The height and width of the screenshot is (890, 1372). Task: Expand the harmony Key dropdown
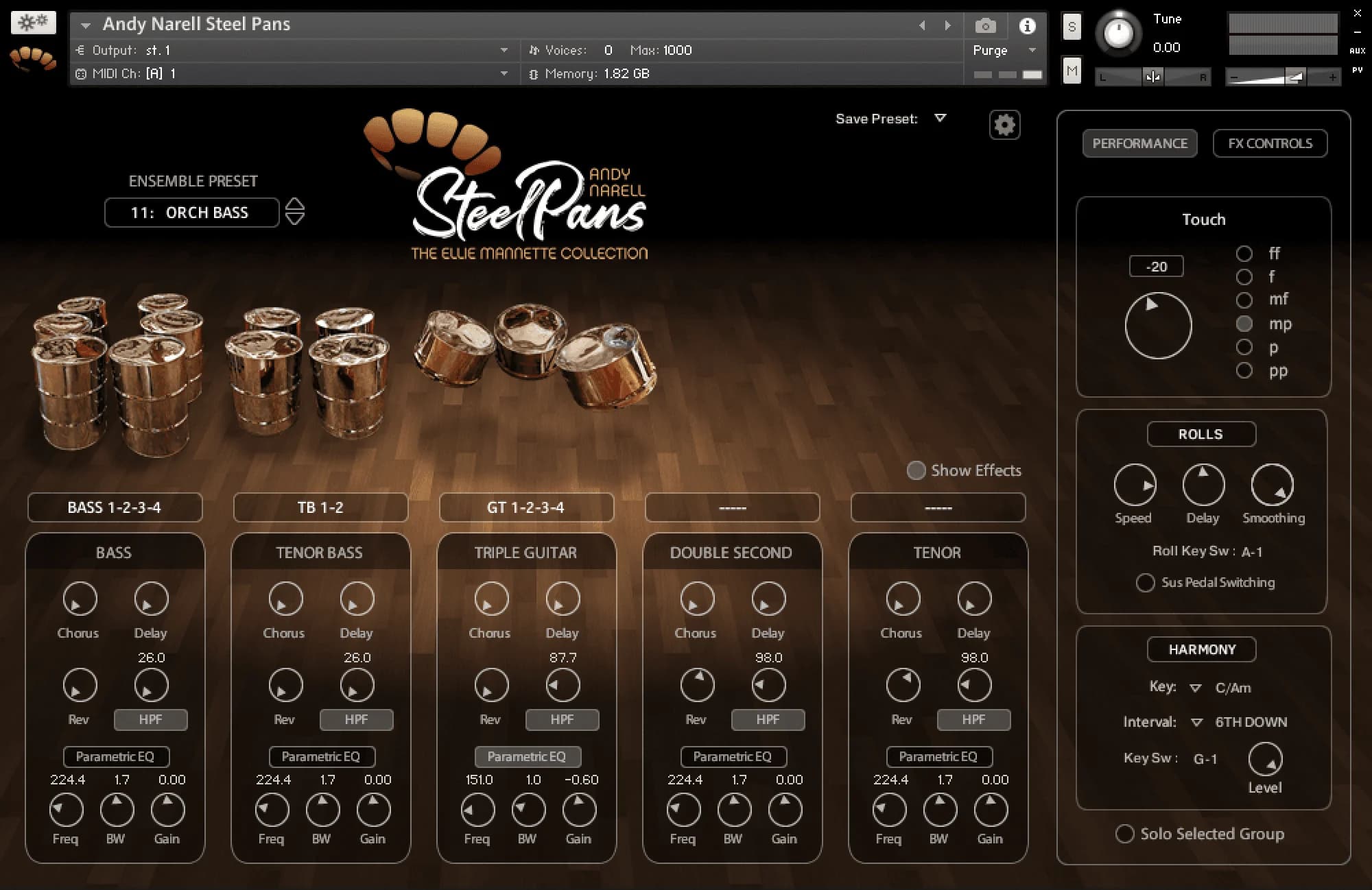[1196, 688]
